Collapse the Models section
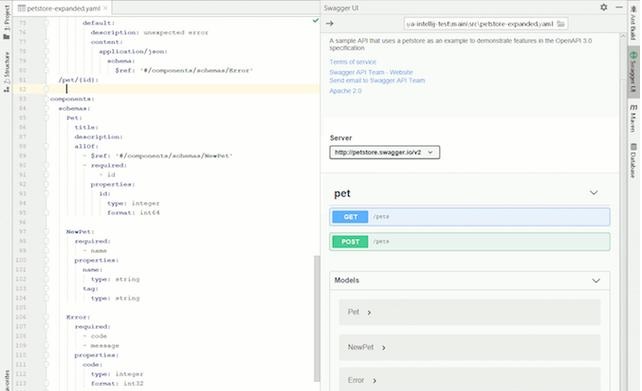Screen dimensions: 642x391 pyautogui.click(x=596, y=280)
